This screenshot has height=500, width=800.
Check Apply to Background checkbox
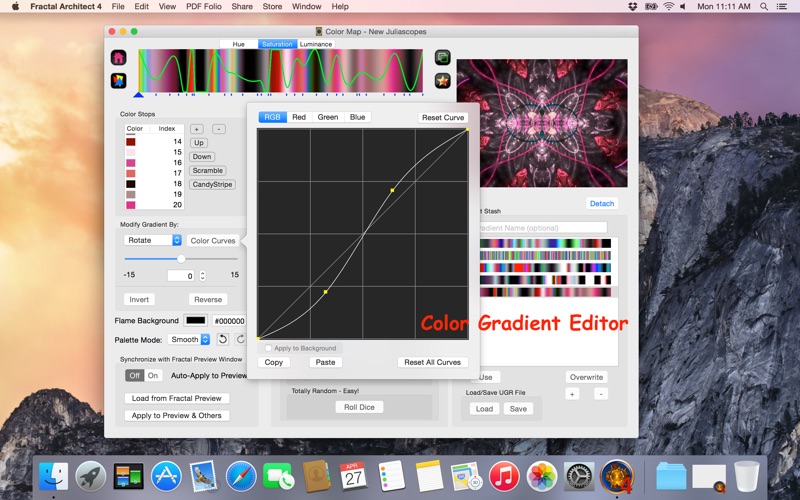point(268,348)
